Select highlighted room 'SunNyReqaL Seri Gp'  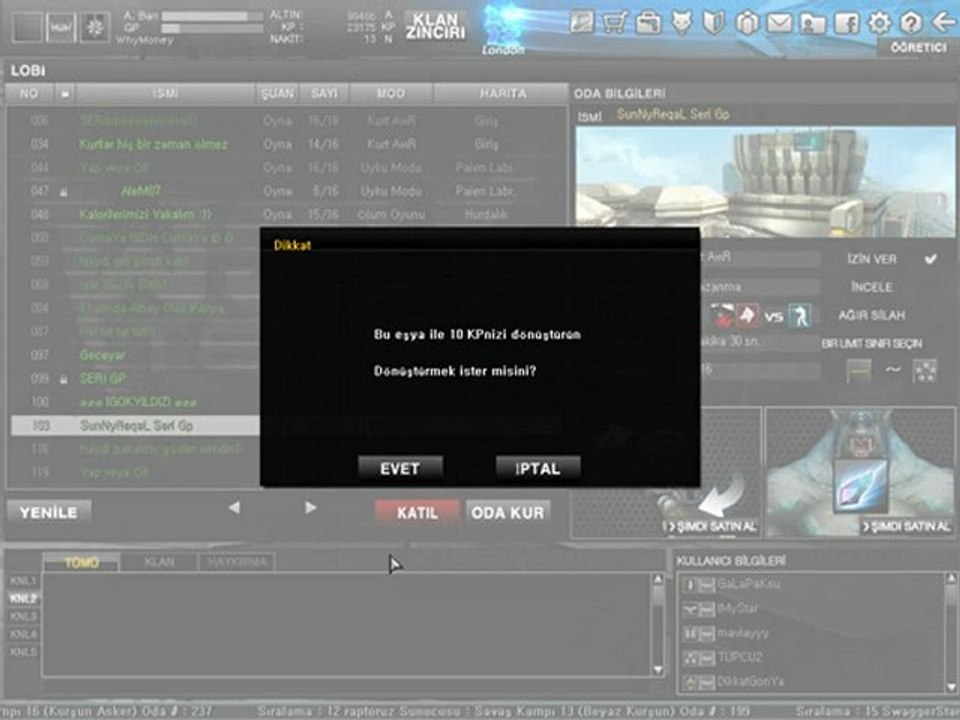click(x=135, y=426)
